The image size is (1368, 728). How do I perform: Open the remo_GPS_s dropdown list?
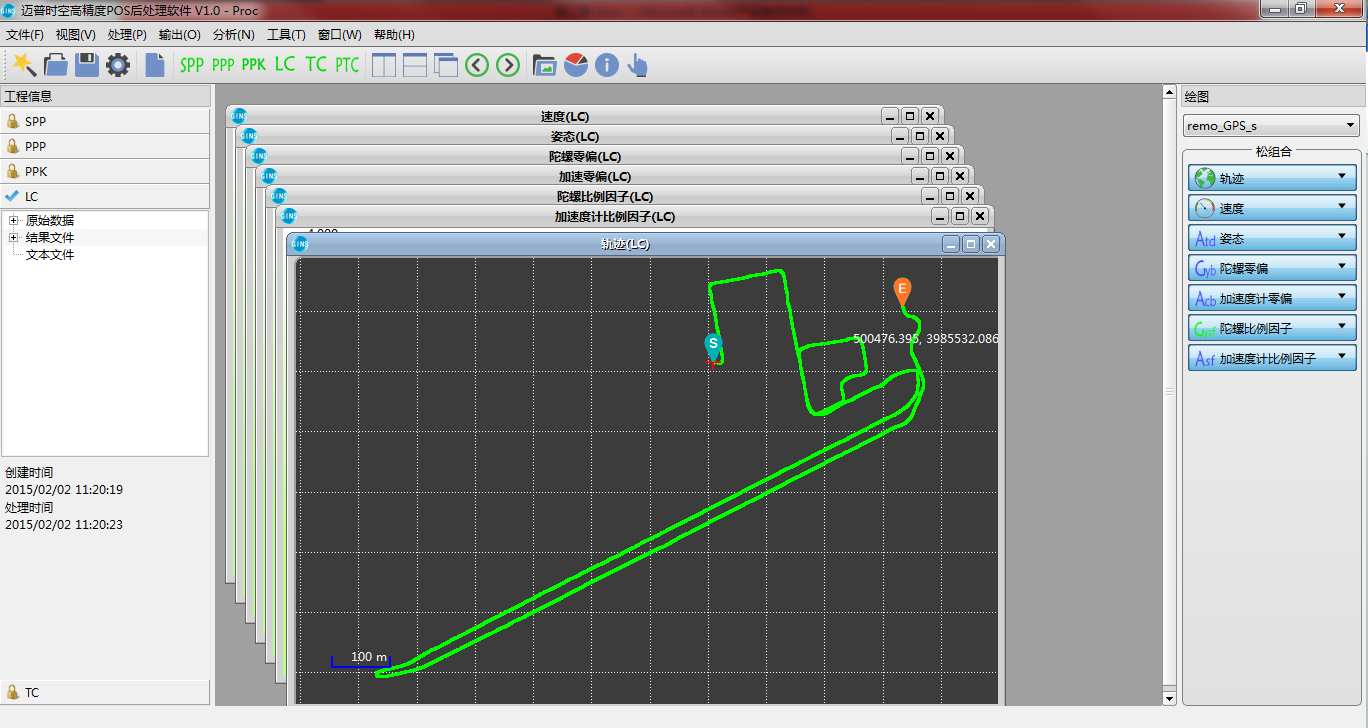click(1270, 126)
